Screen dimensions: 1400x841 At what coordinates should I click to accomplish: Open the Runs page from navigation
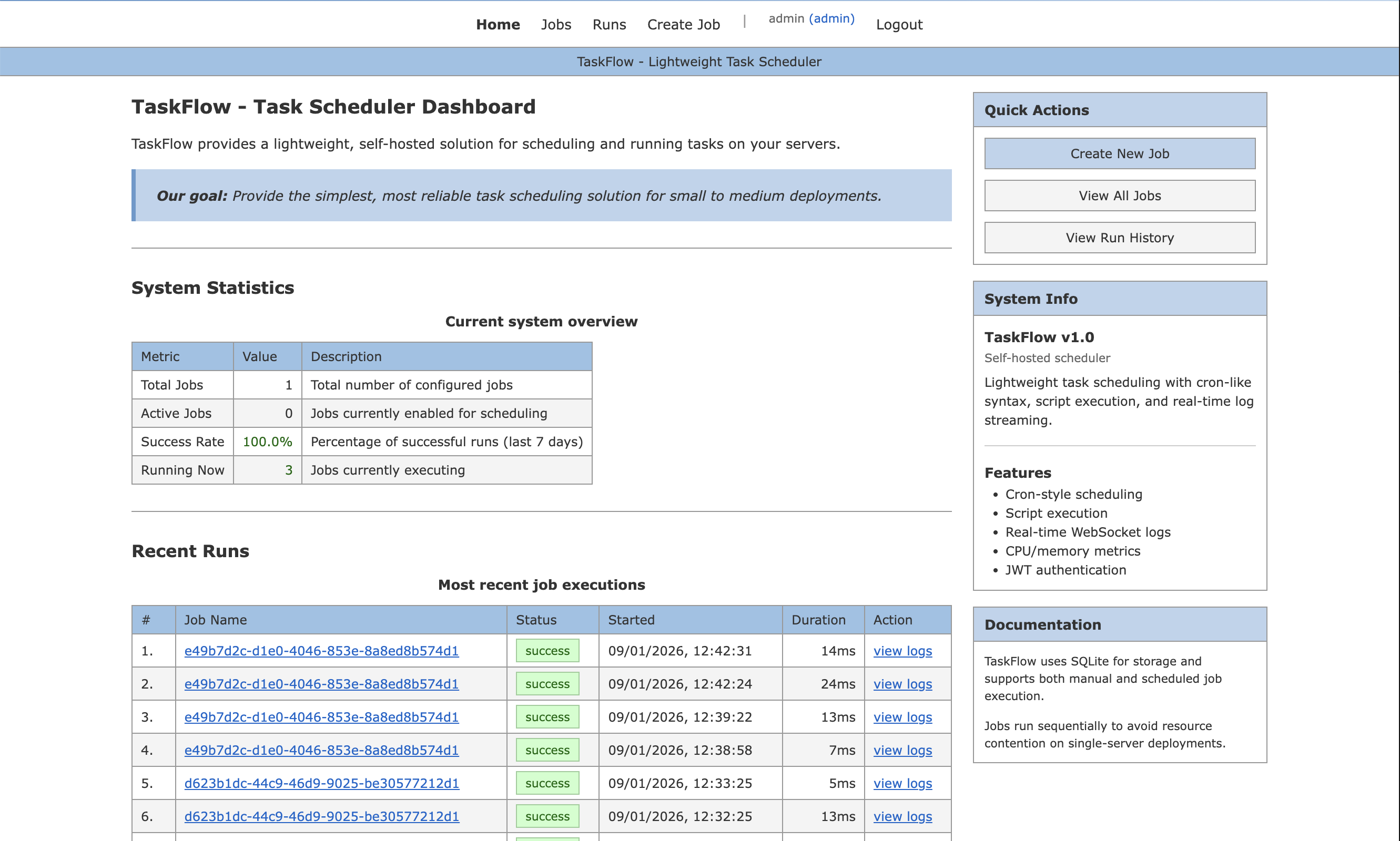coord(608,24)
